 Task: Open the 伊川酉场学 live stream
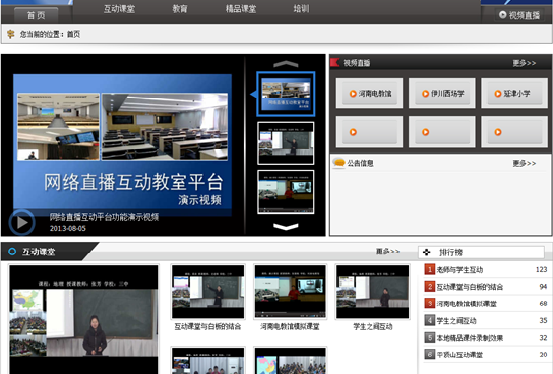pyautogui.click(x=442, y=94)
